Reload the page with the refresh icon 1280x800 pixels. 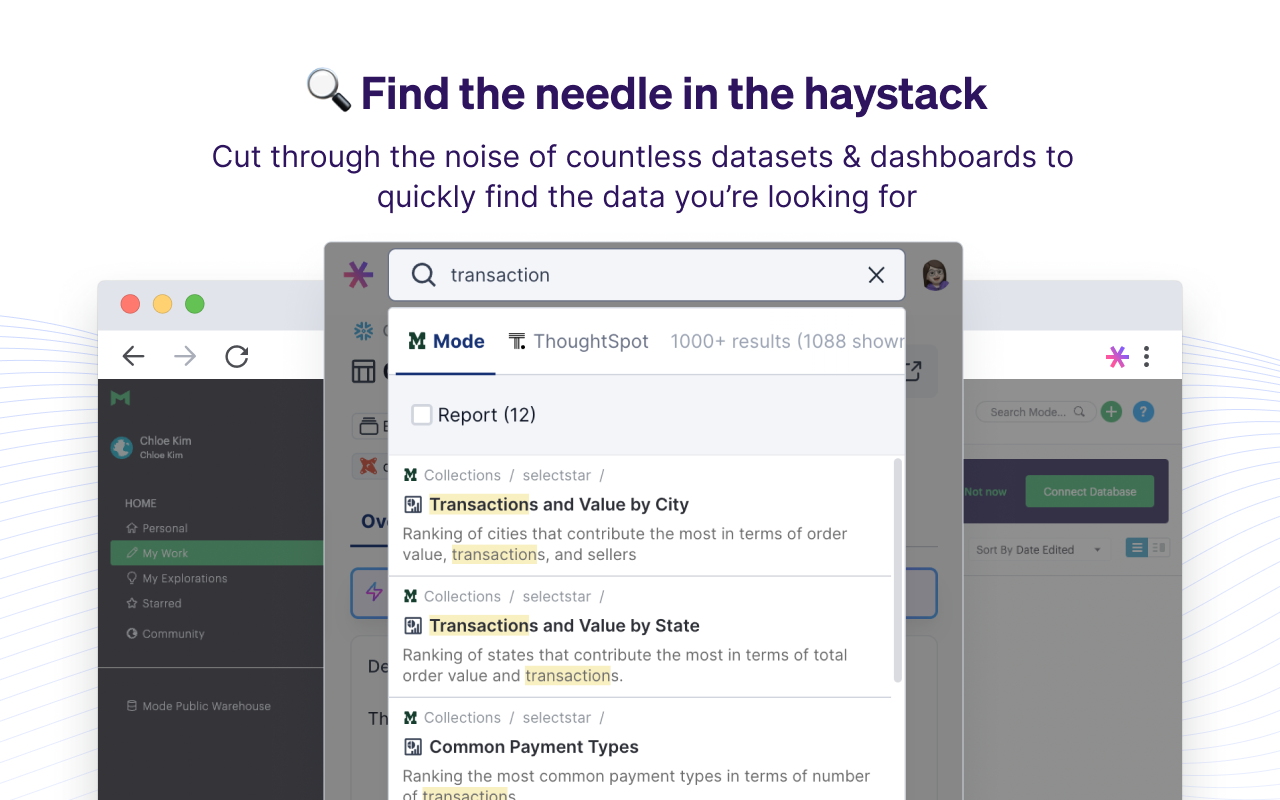coord(237,356)
